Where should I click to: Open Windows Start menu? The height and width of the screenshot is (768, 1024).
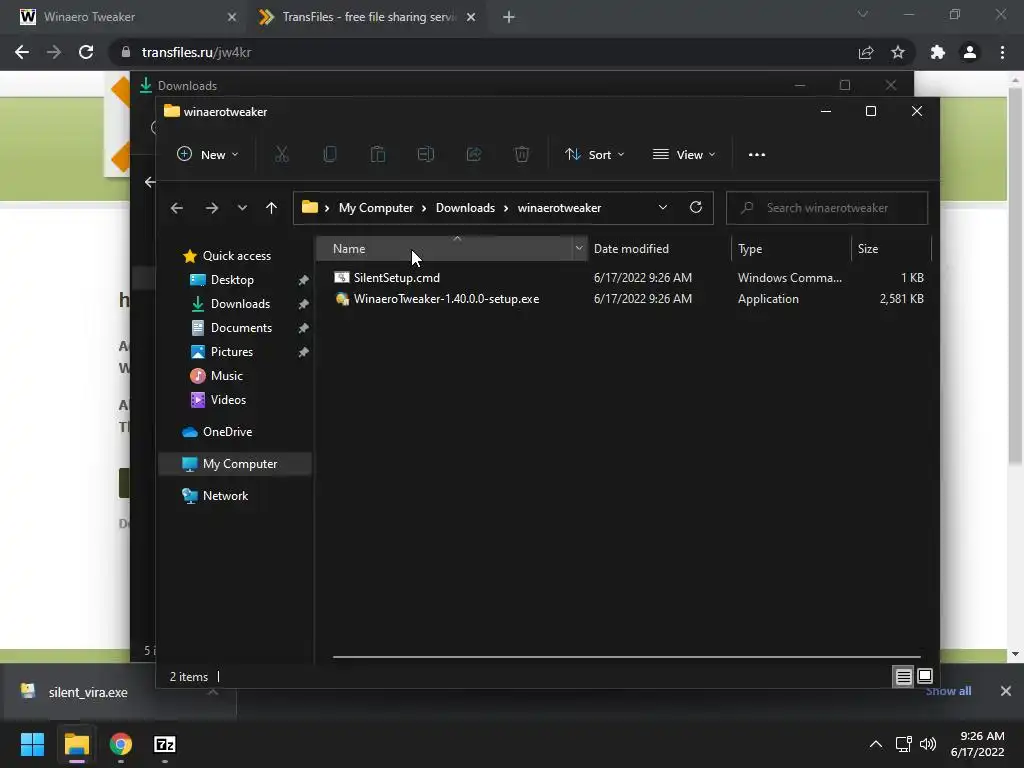click(32, 744)
